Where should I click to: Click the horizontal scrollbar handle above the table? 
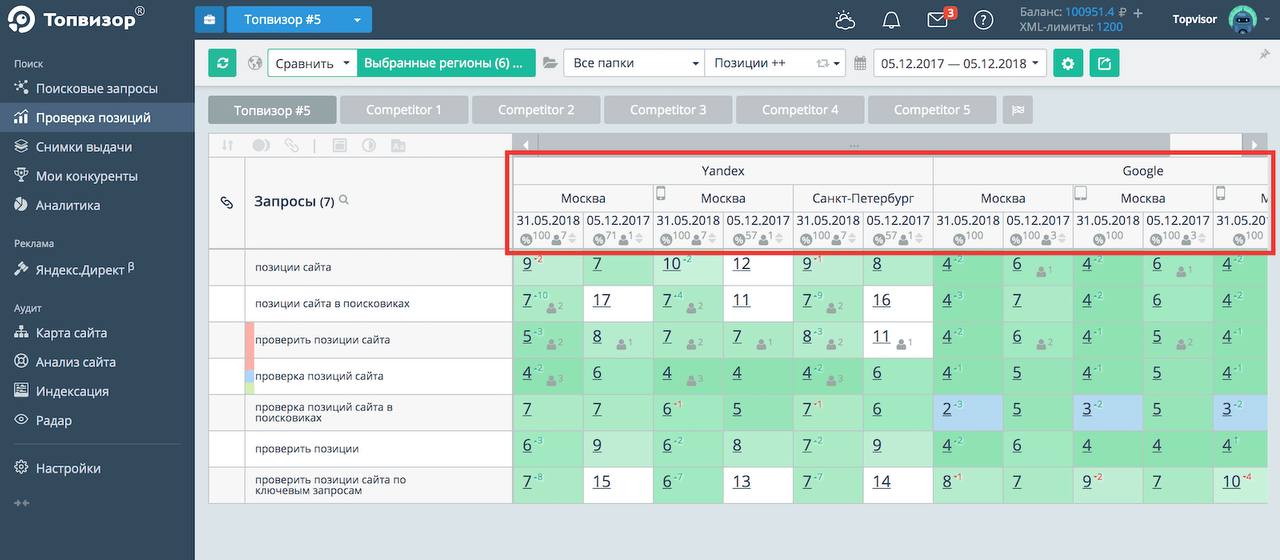point(853,145)
